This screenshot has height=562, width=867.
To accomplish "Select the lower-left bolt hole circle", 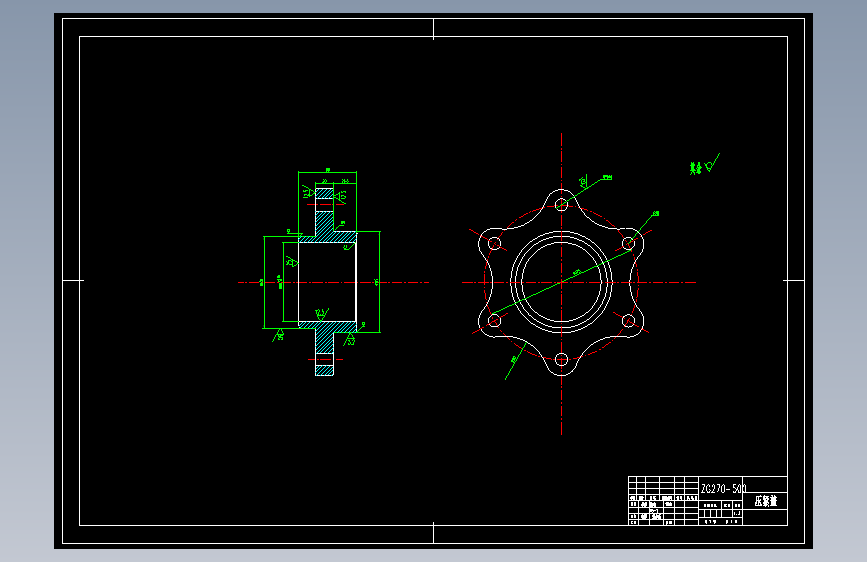I will pos(494,321).
